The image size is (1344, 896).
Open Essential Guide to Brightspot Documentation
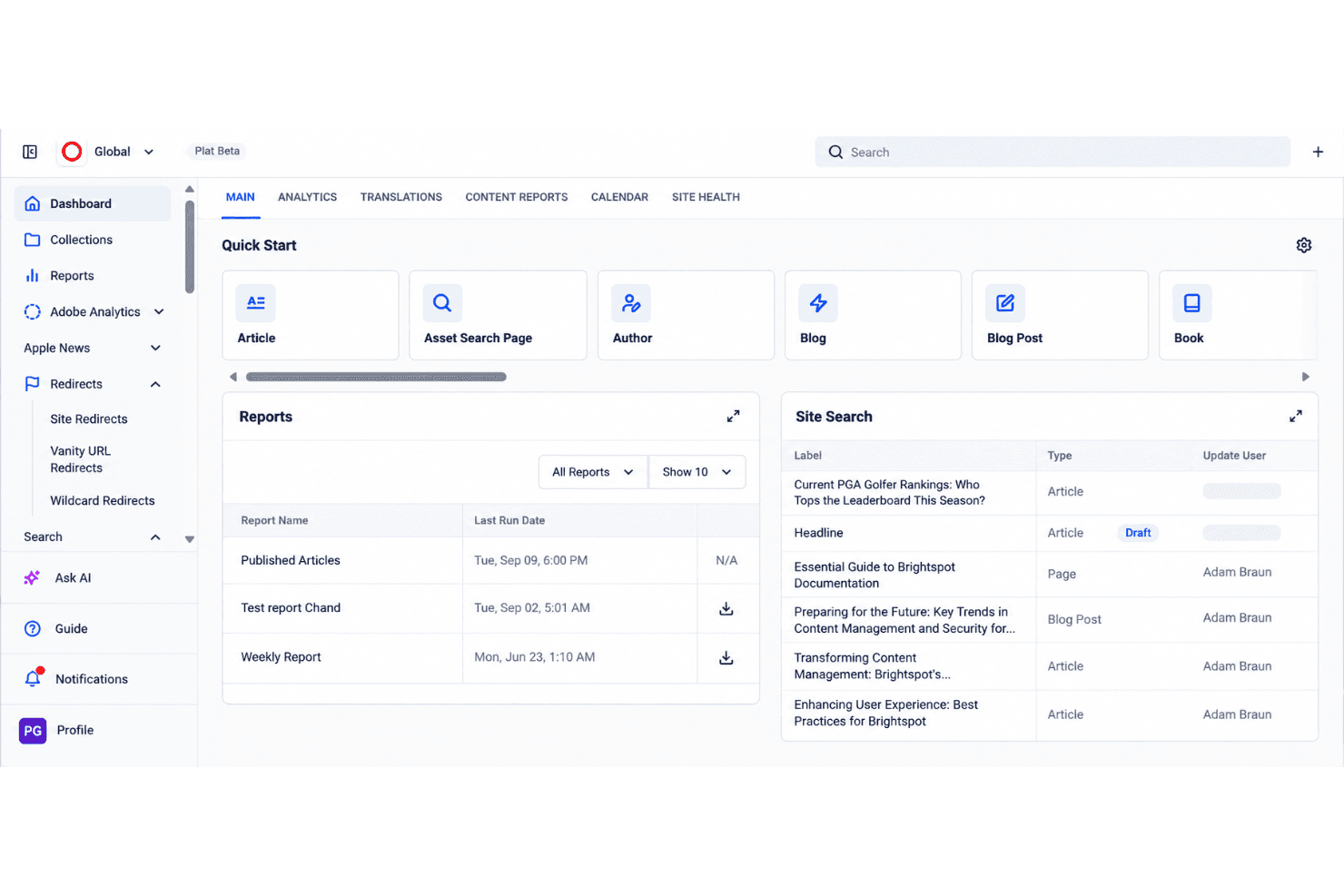click(875, 575)
